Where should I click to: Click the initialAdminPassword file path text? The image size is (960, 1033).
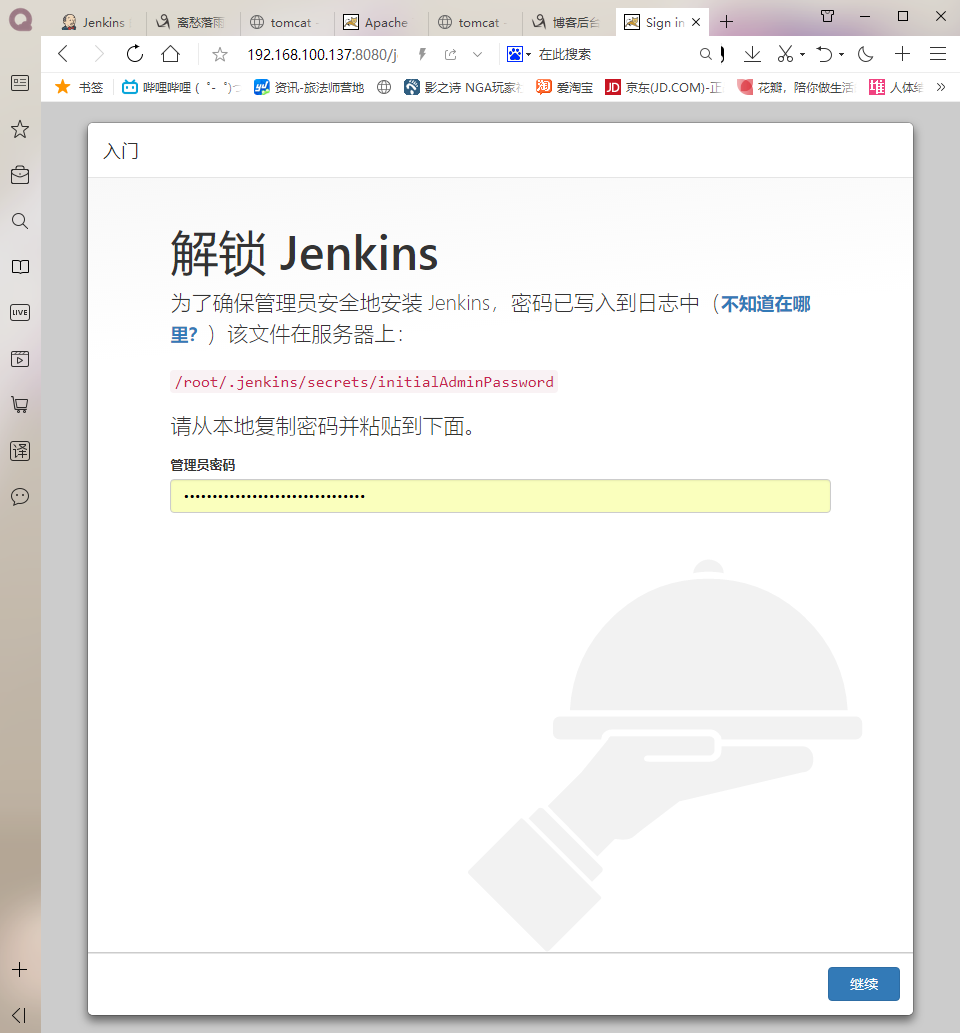[x=364, y=382]
